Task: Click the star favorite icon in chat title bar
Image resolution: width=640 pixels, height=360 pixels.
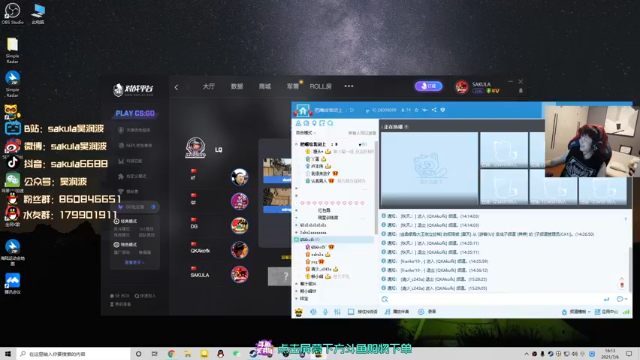Action: [x=416, y=110]
